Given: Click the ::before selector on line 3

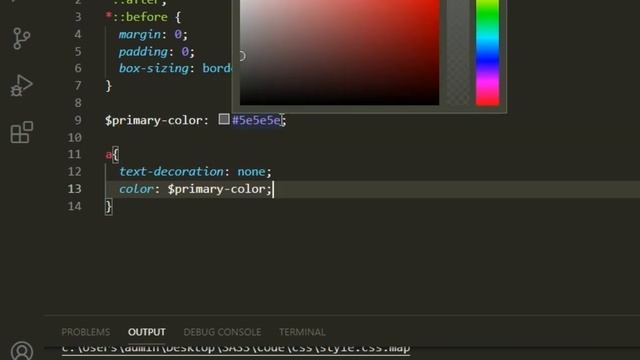Looking at the screenshot, I should [140, 17].
